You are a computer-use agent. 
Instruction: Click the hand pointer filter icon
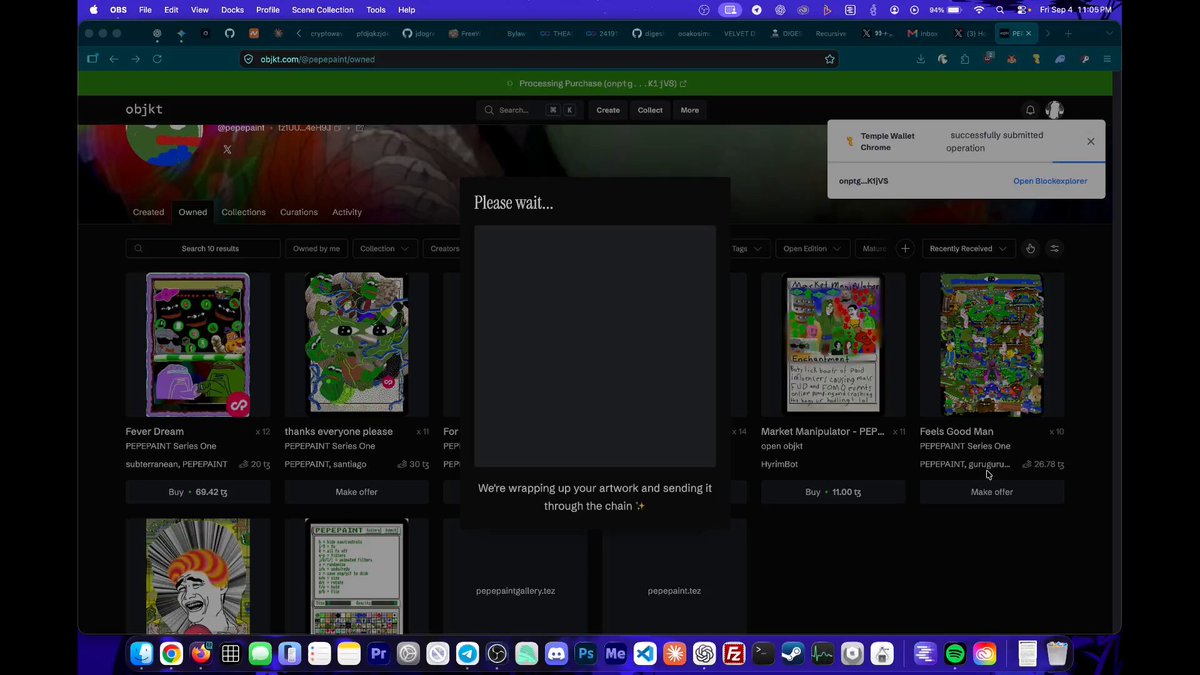pos(1030,248)
